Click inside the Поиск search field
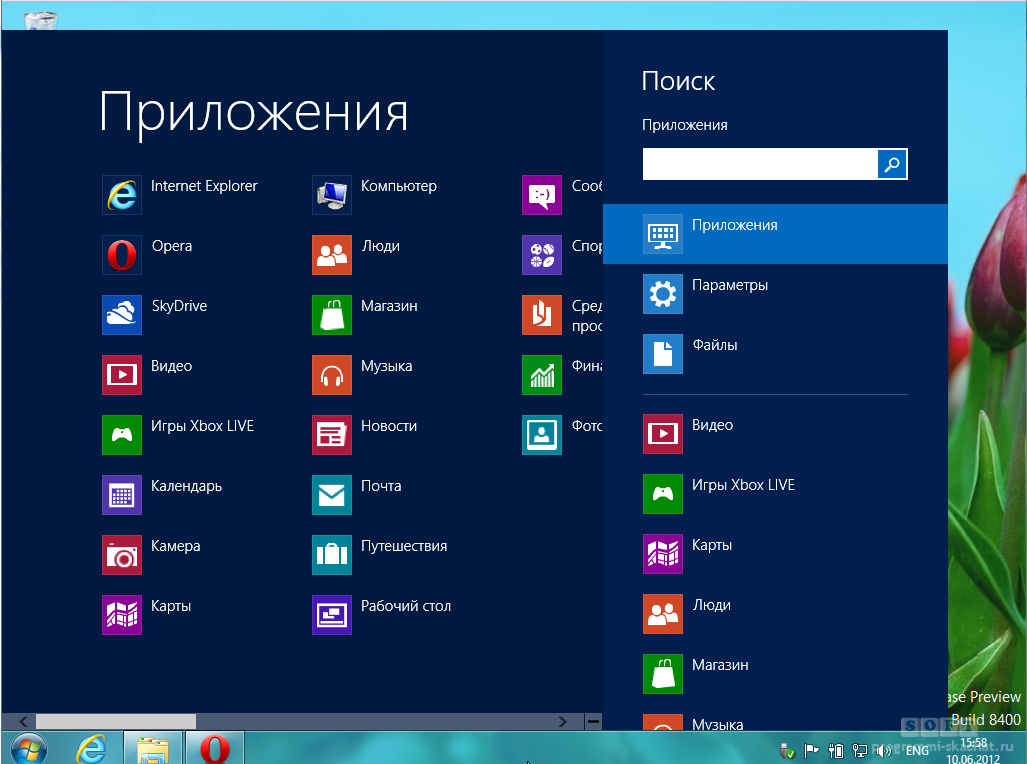The image size is (1027, 764). tap(760, 164)
